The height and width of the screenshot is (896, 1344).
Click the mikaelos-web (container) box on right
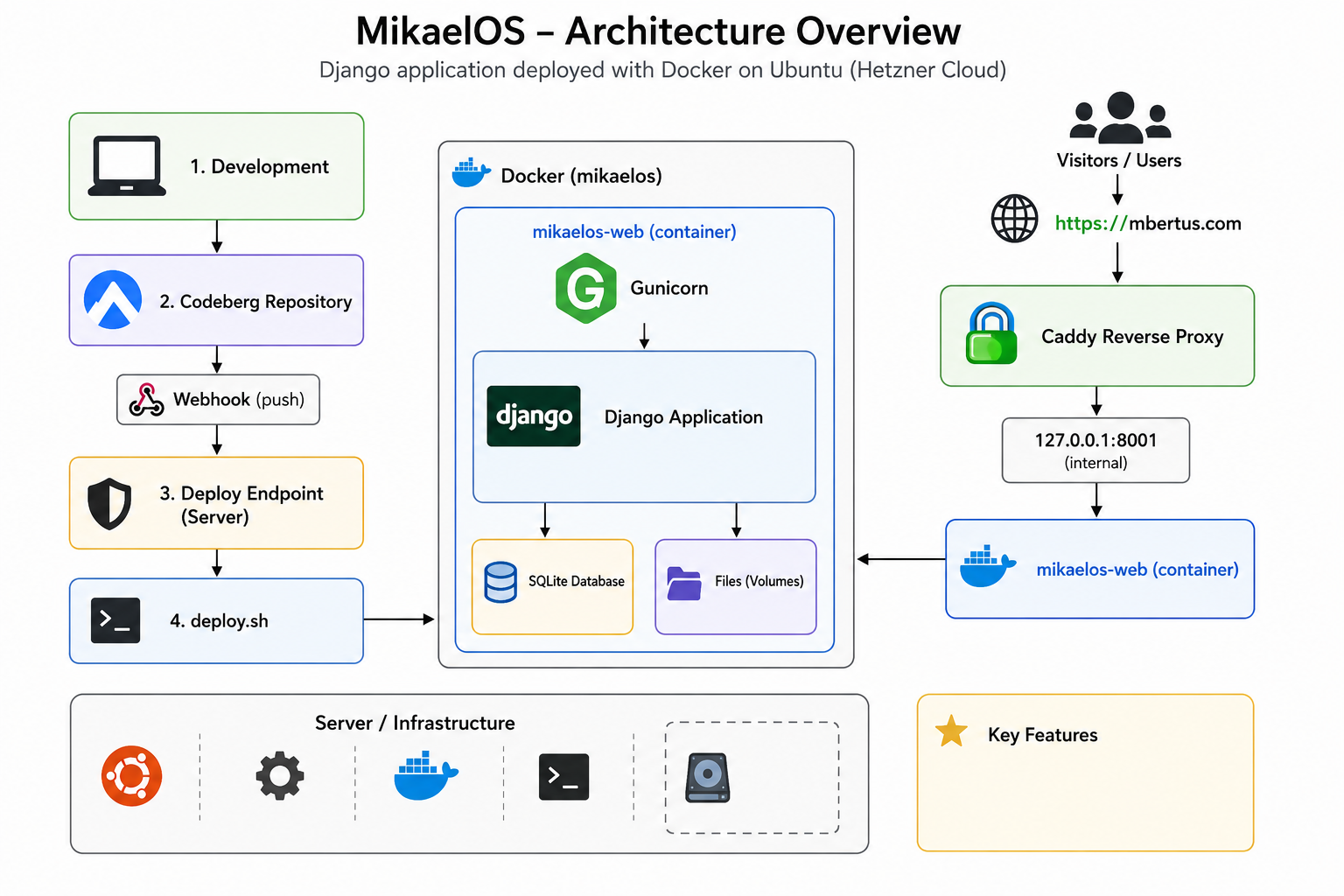[1100, 569]
